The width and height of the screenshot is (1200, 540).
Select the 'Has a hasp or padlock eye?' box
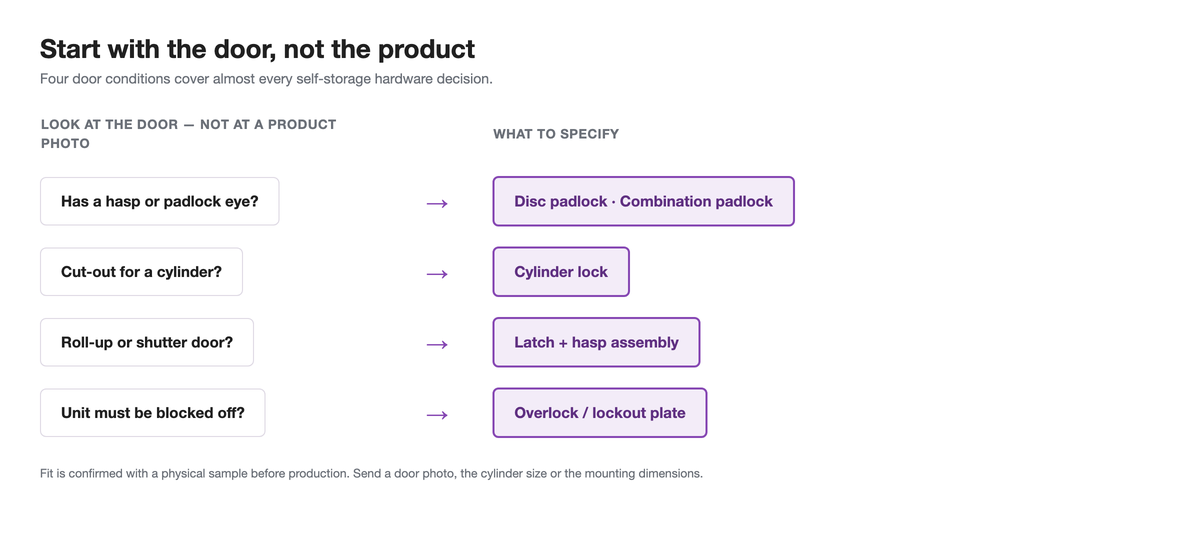(160, 201)
